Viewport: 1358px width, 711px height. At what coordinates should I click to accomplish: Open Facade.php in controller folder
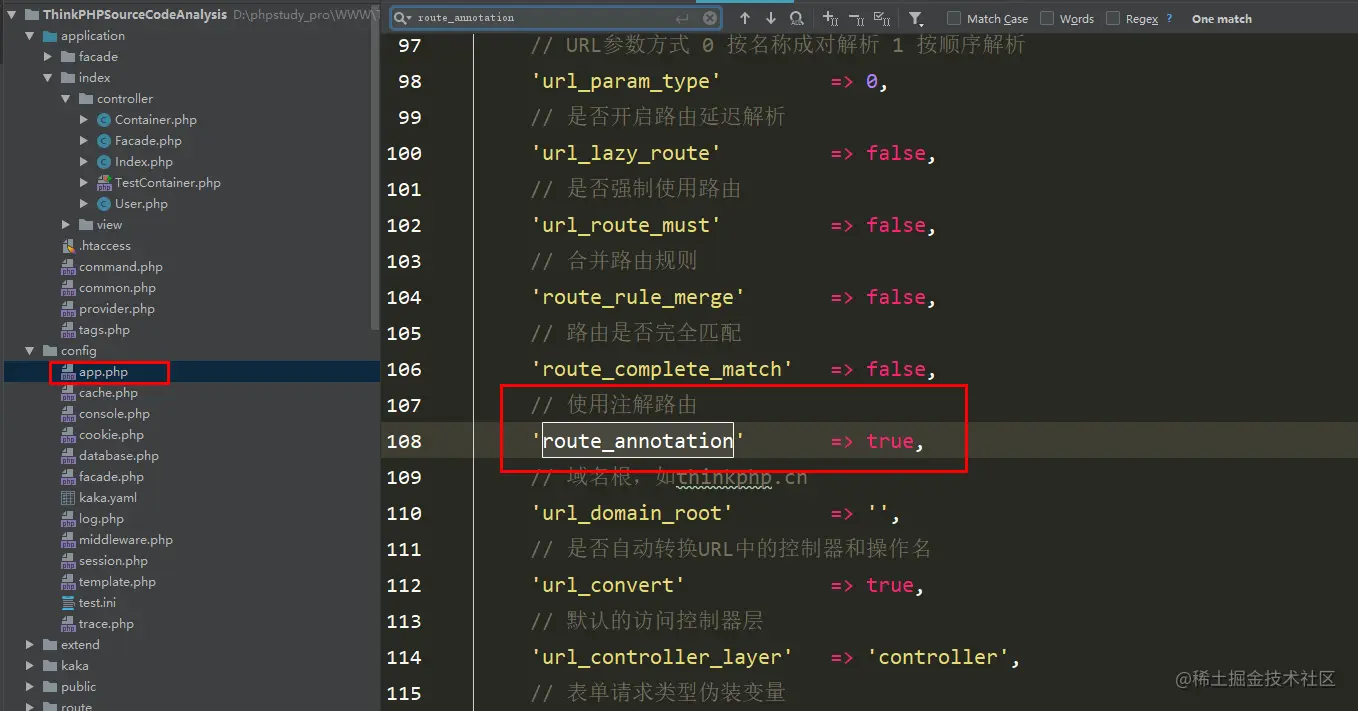148,141
